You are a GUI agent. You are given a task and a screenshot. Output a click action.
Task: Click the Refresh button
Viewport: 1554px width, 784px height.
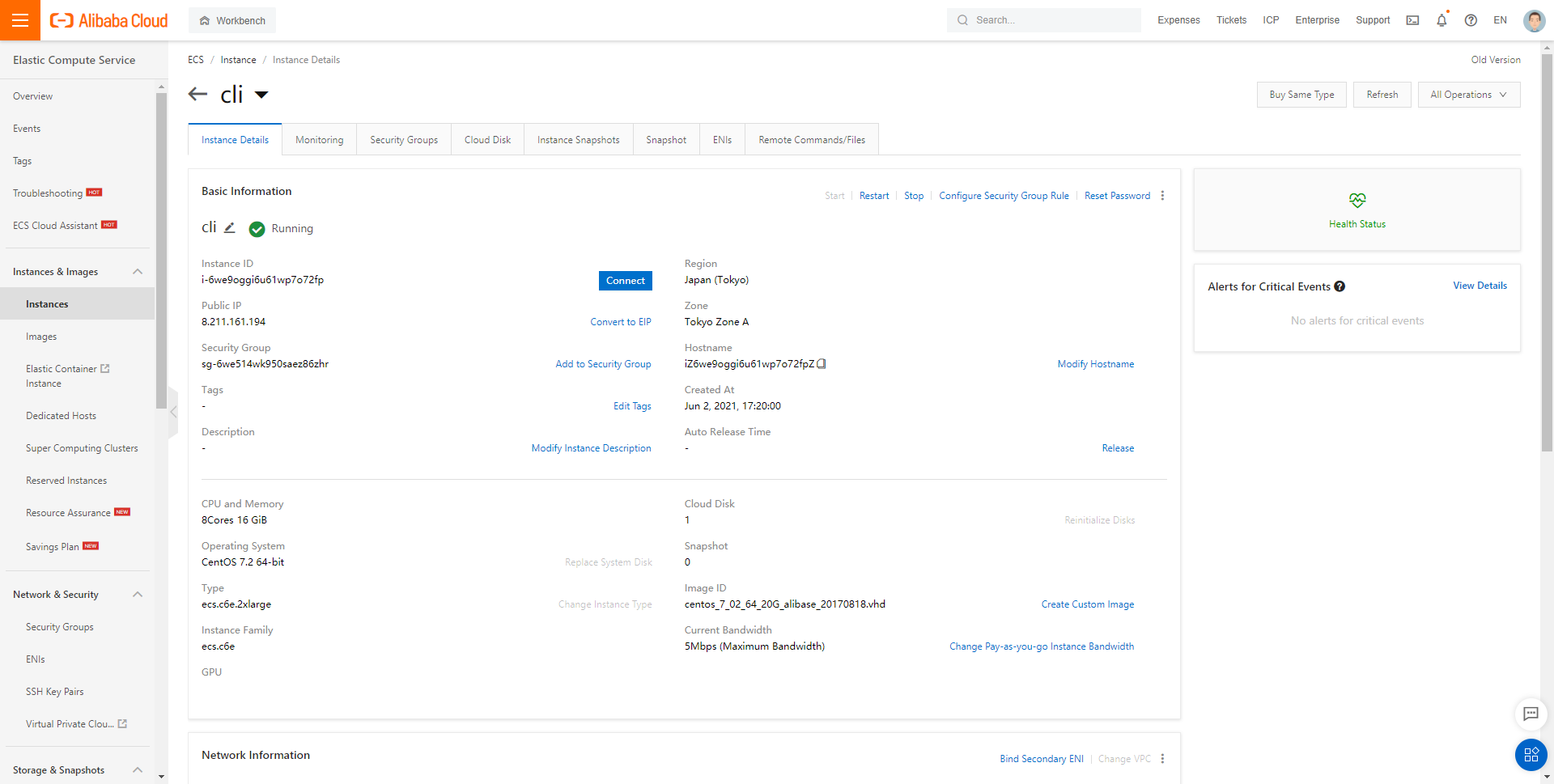tap(1382, 95)
